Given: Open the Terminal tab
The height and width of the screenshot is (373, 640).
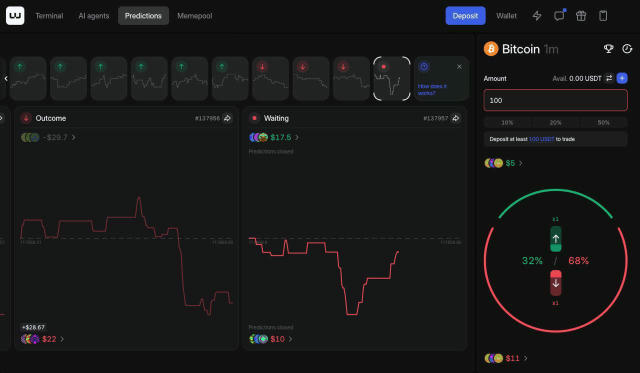Looking at the screenshot, I should (x=49, y=16).
